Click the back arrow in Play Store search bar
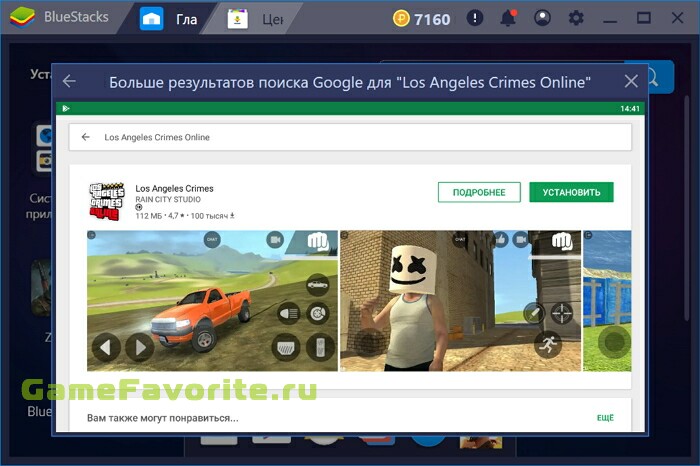The image size is (700, 466). click(x=86, y=137)
